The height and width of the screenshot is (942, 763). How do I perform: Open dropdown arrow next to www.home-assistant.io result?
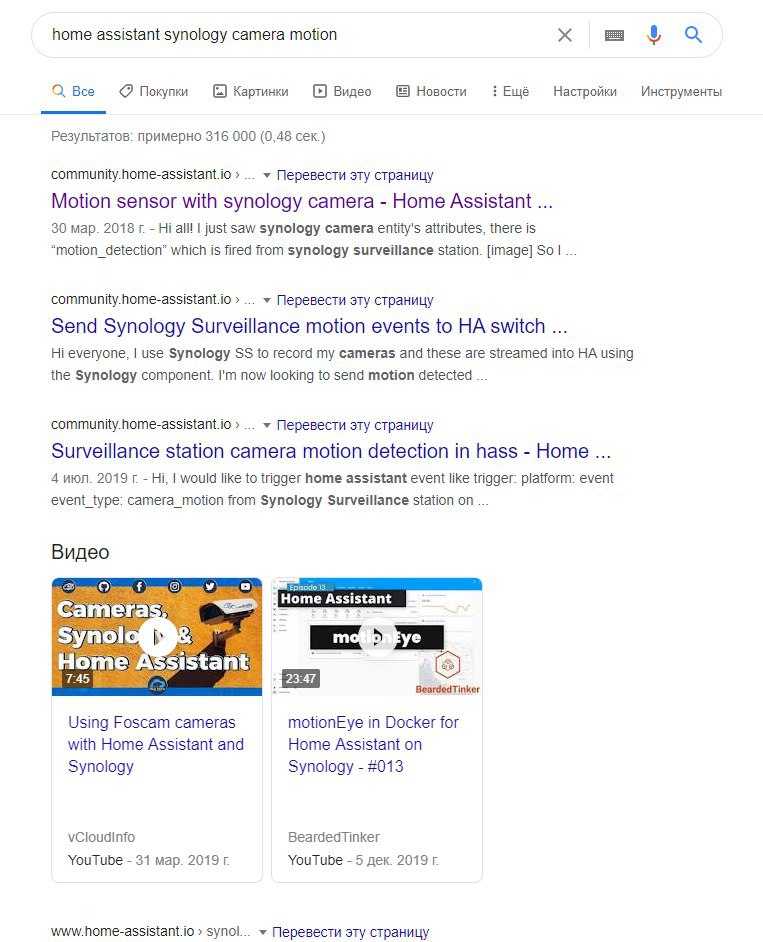(263, 932)
